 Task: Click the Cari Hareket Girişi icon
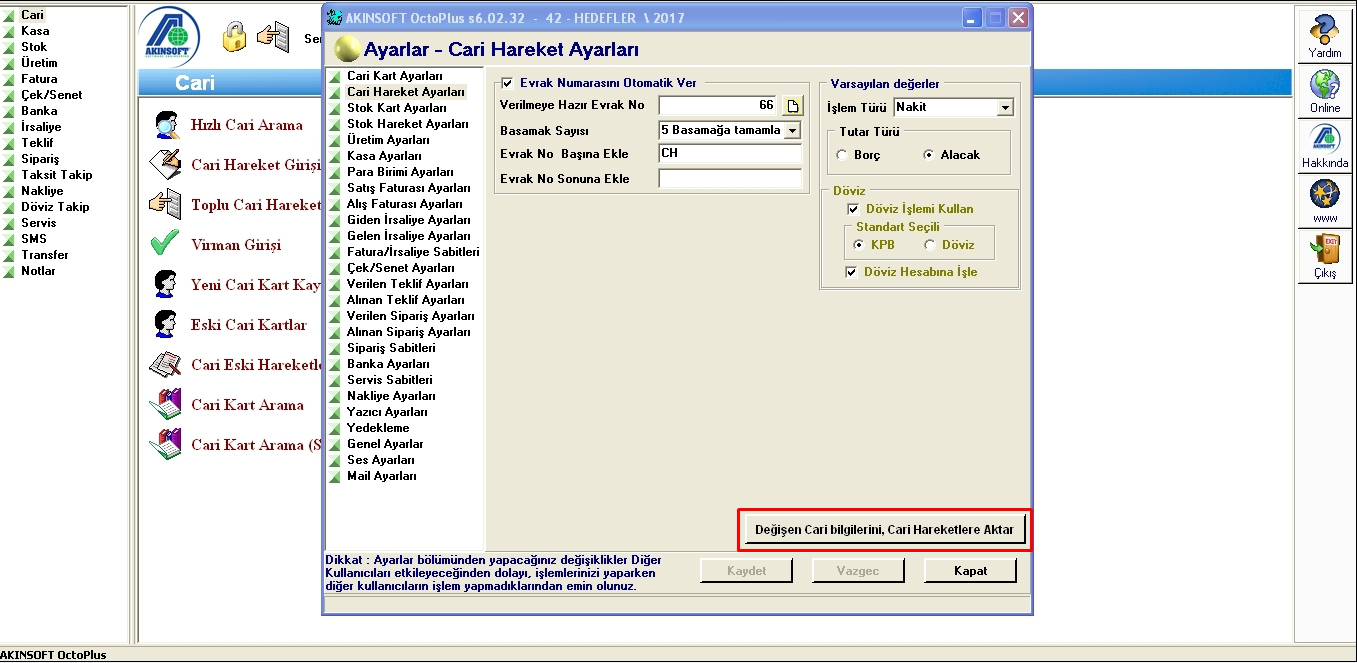(165, 164)
